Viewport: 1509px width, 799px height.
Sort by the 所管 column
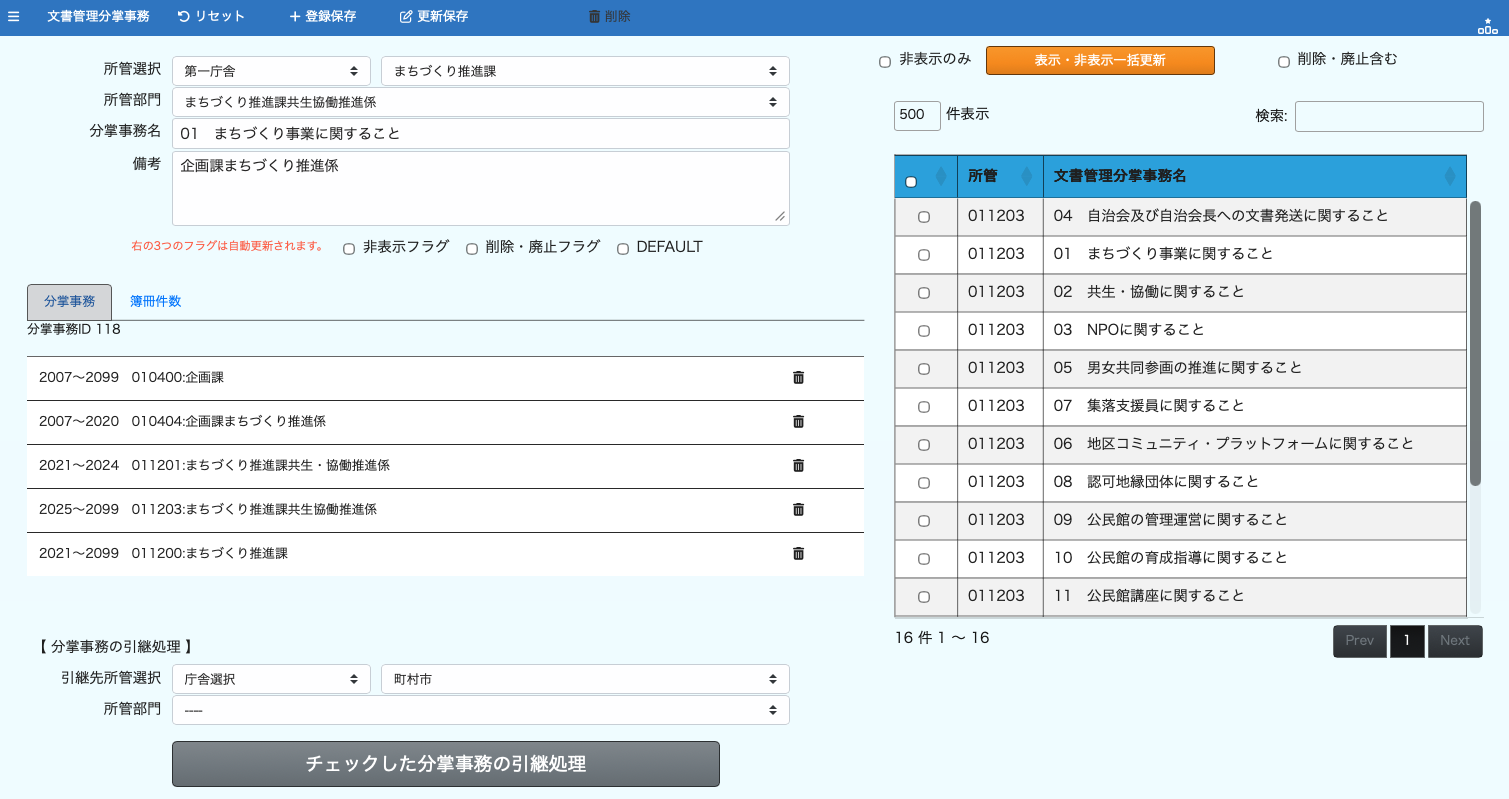[1000, 176]
